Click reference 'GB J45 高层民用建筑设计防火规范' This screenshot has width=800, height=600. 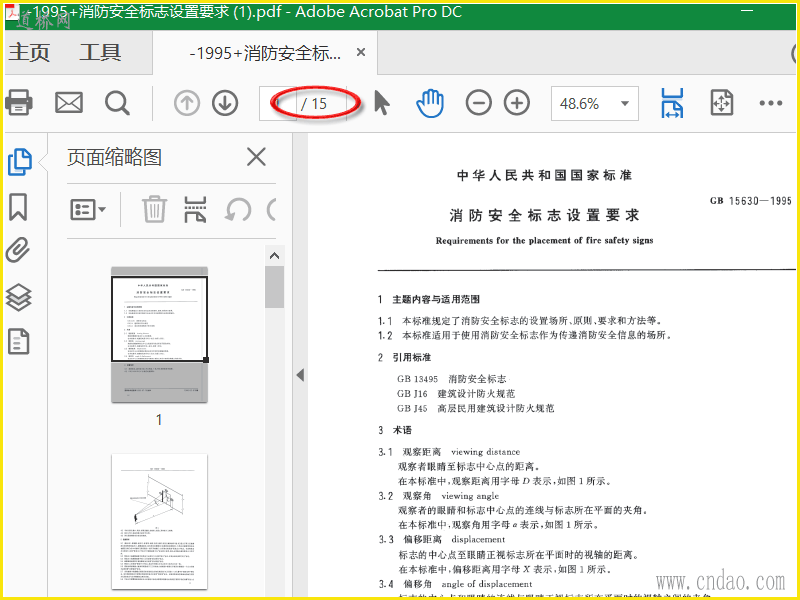pyautogui.click(x=476, y=408)
